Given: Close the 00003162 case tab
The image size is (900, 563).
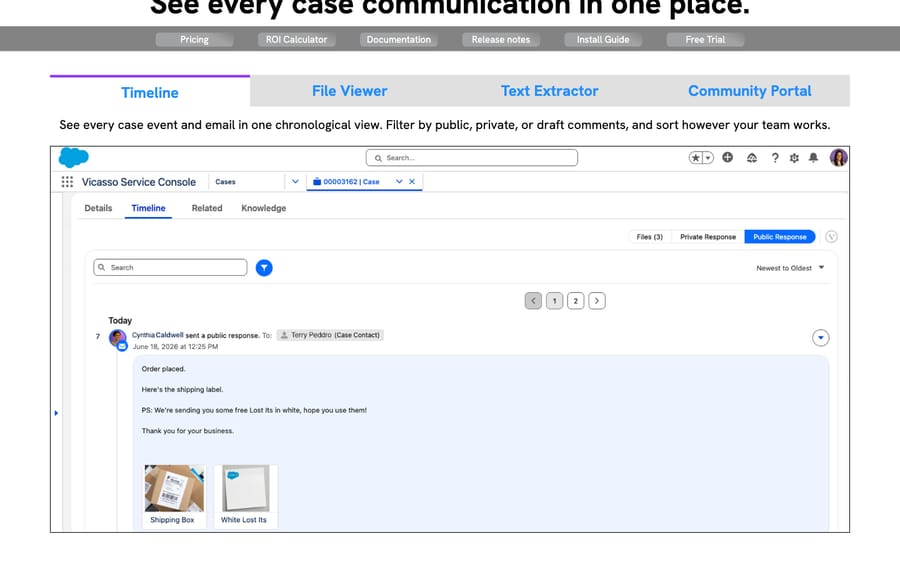Looking at the screenshot, I should (x=412, y=181).
